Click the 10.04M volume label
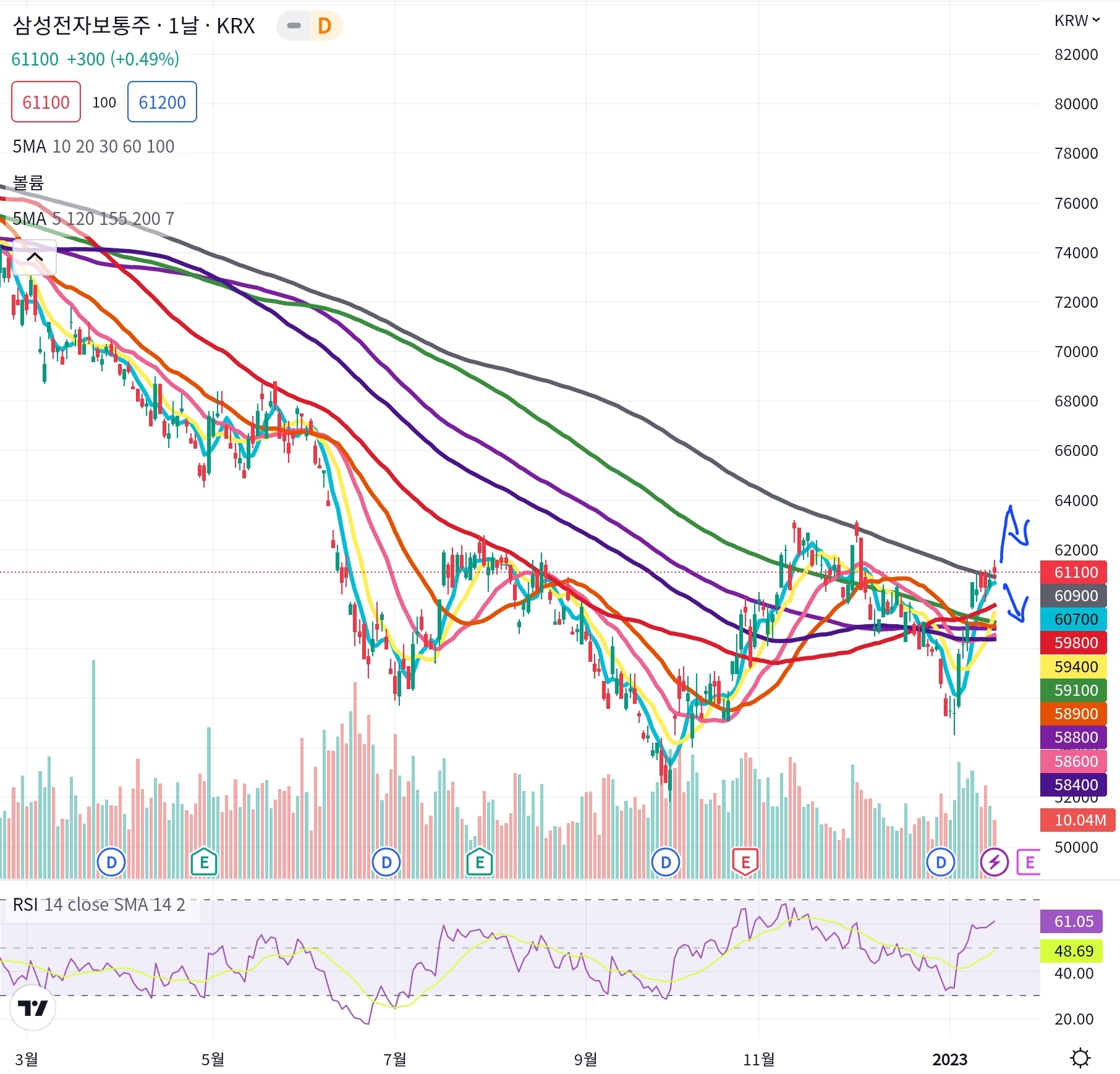 click(1079, 820)
